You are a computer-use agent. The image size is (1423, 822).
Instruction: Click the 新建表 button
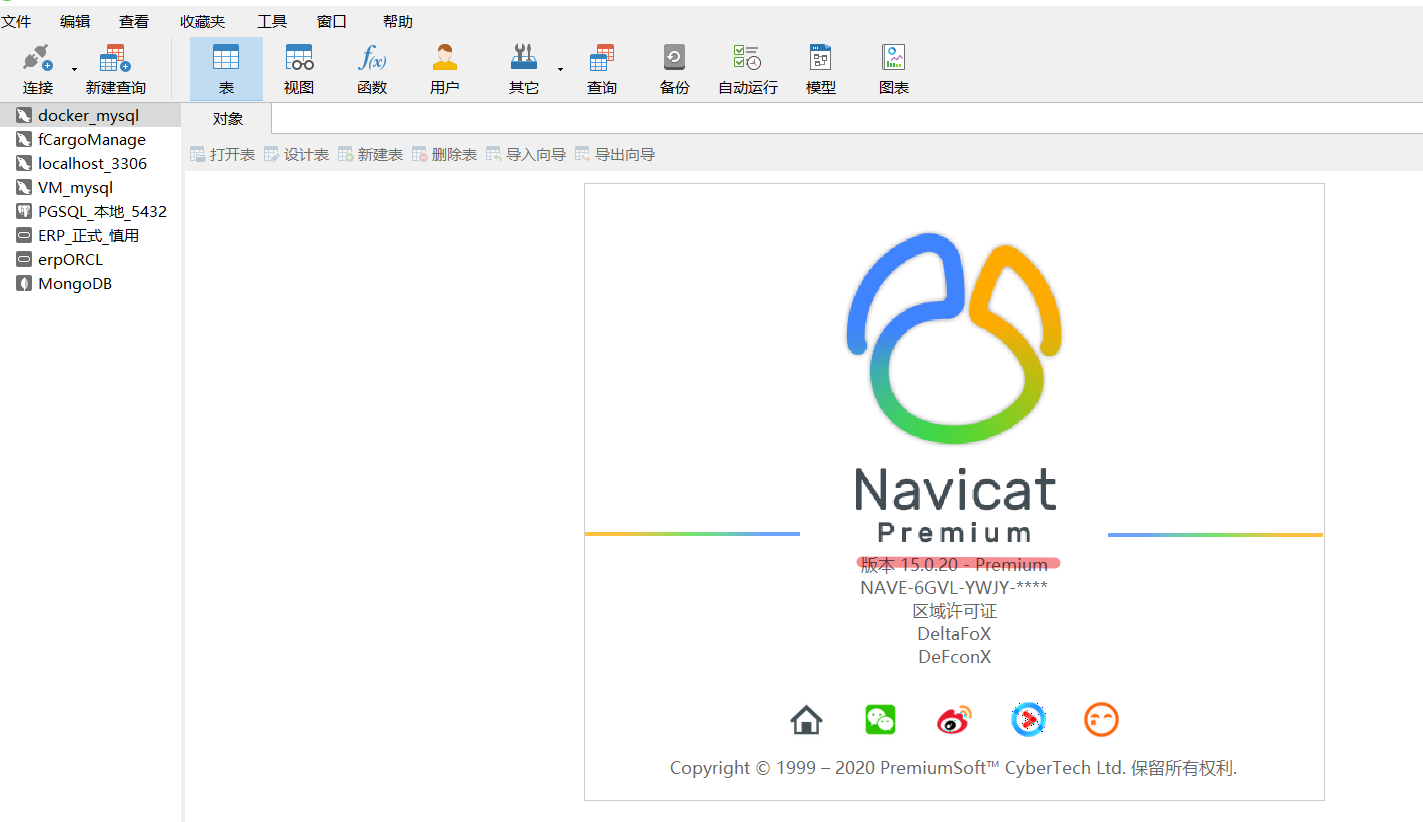pyautogui.click(x=370, y=155)
